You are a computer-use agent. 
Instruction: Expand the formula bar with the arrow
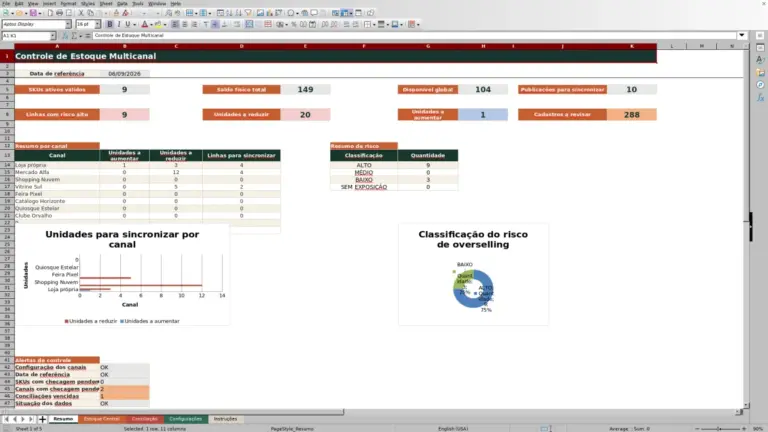[x=742, y=35]
